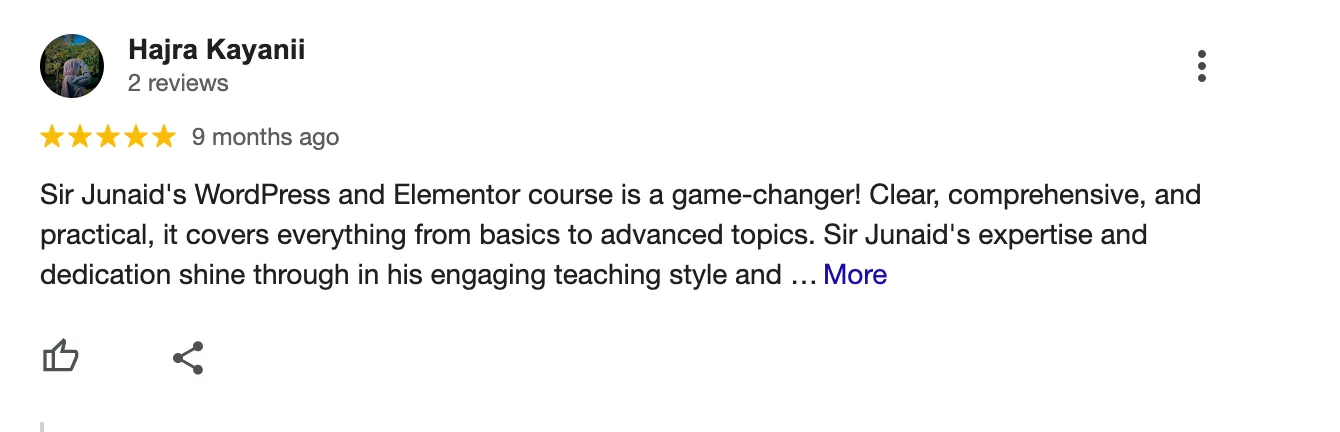Select the third gold rating star
This screenshot has height=432, width=1340.
click(108, 137)
